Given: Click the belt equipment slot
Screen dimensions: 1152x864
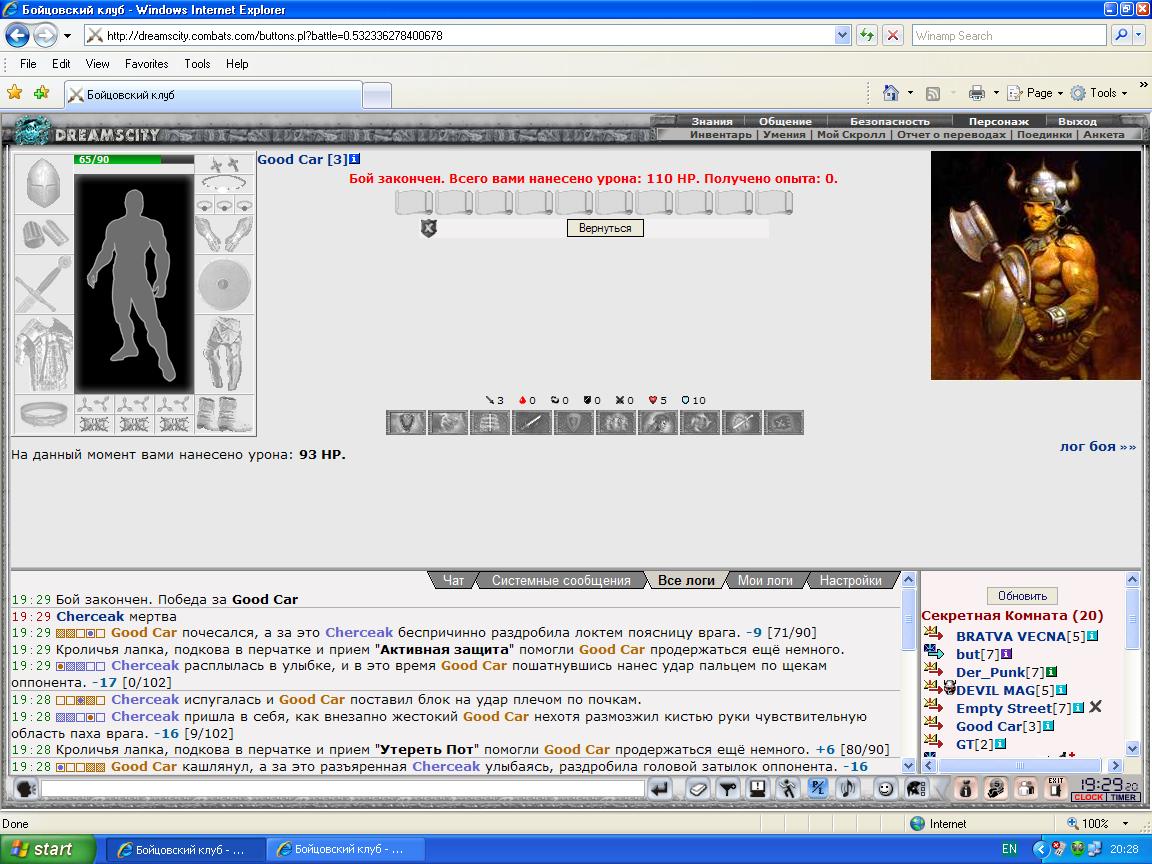Looking at the screenshot, I should point(43,414).
